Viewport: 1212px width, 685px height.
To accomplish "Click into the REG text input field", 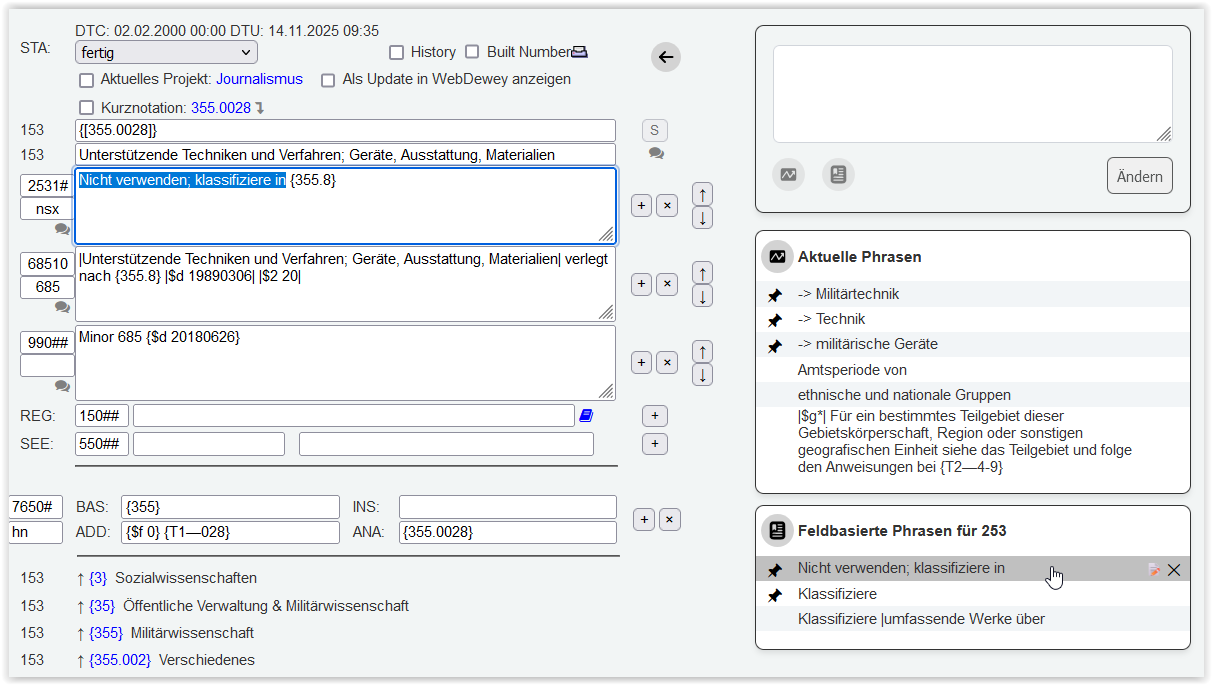I will (x=353, y=416).
